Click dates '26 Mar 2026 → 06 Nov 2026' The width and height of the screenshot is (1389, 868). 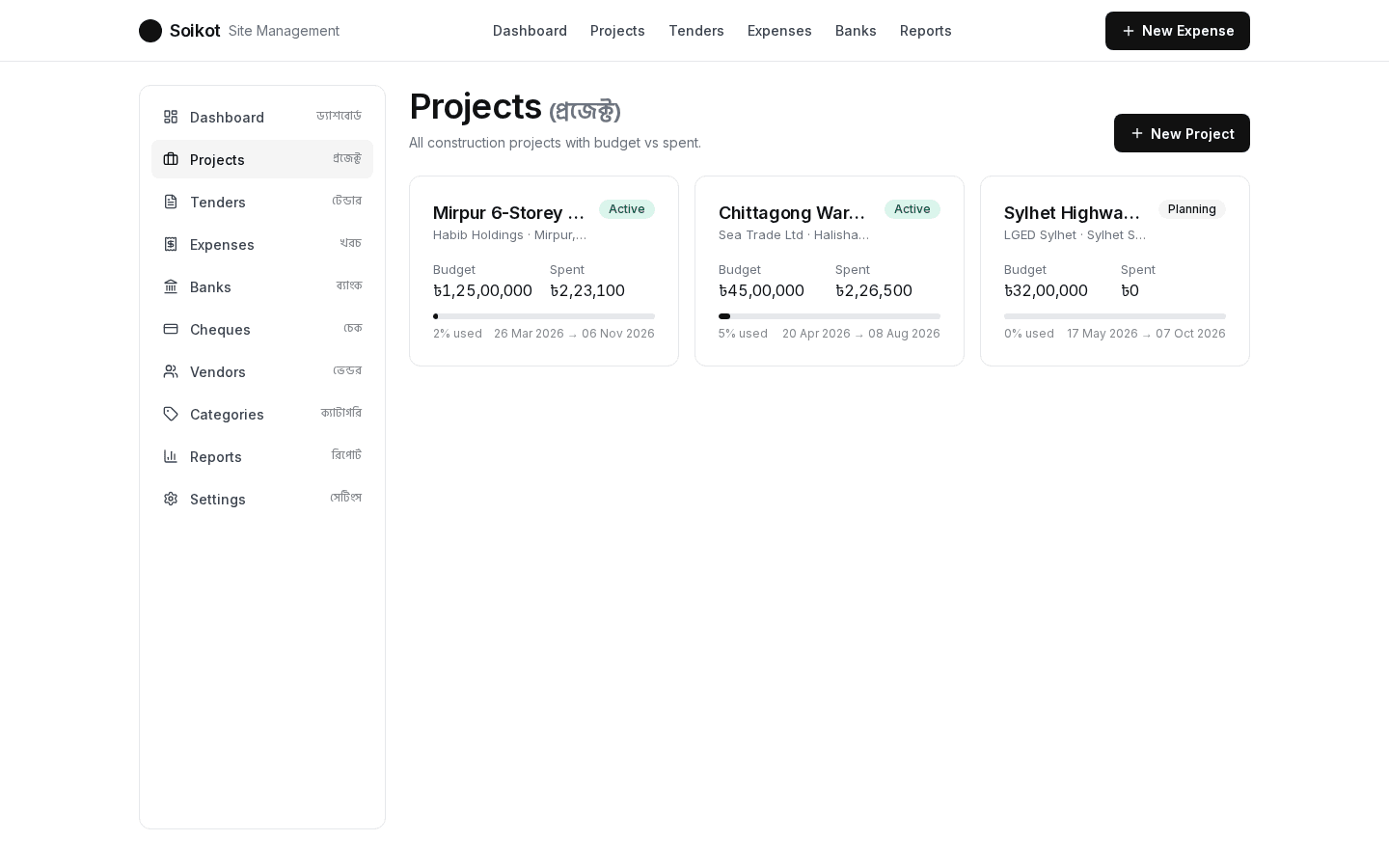(574, 334)
